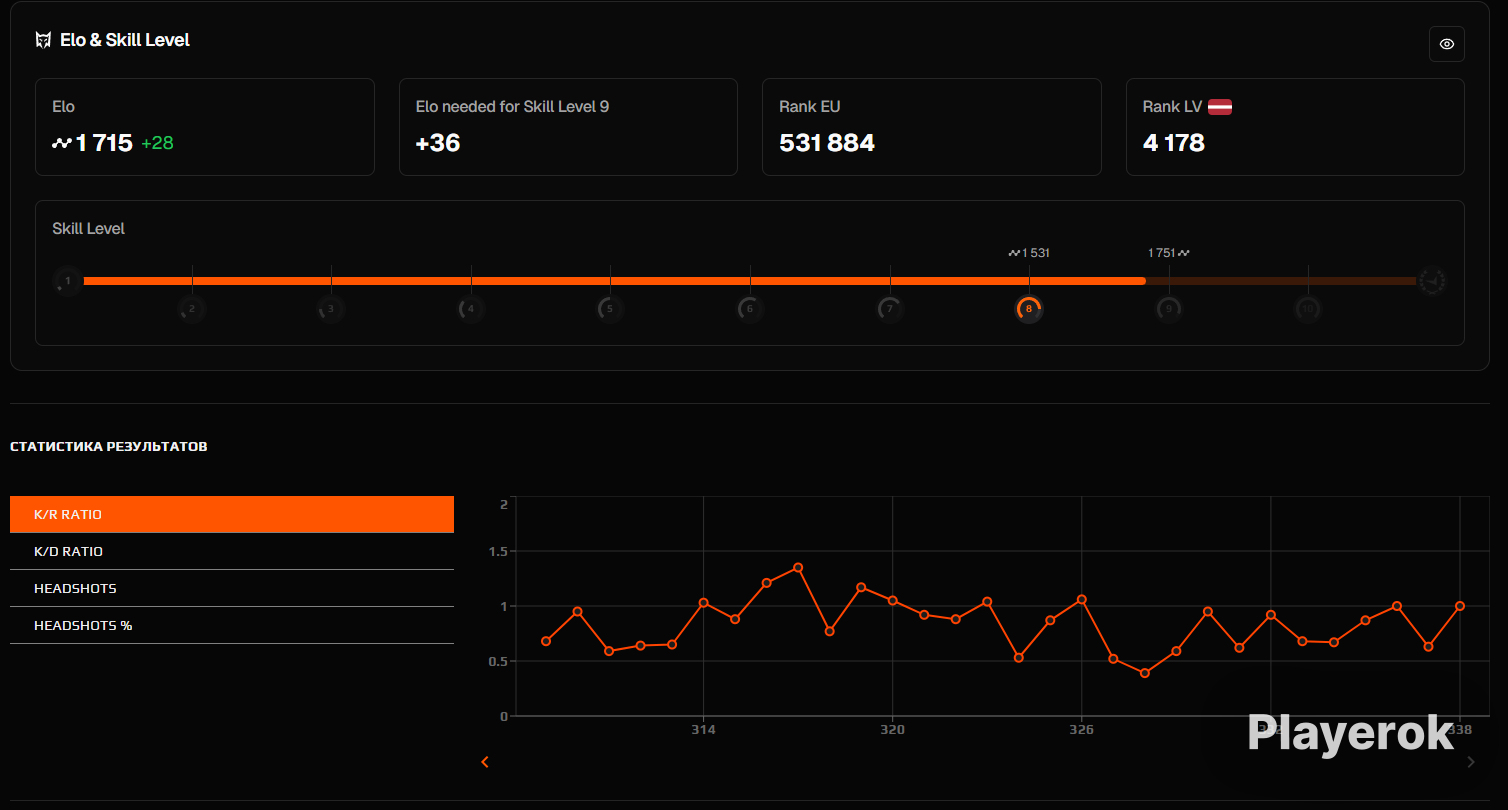Select the skill level 2 badge

click(191, 309)
